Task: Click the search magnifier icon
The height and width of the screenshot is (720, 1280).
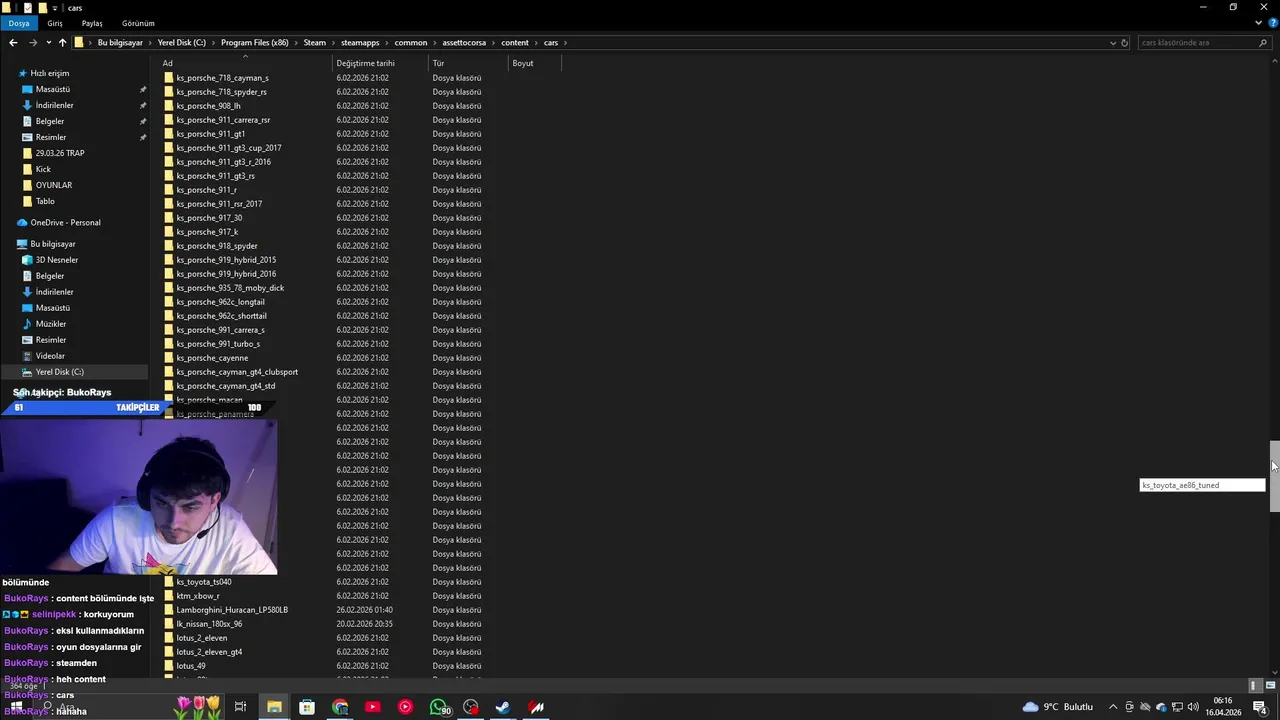Action: (x=1263, y=43)
